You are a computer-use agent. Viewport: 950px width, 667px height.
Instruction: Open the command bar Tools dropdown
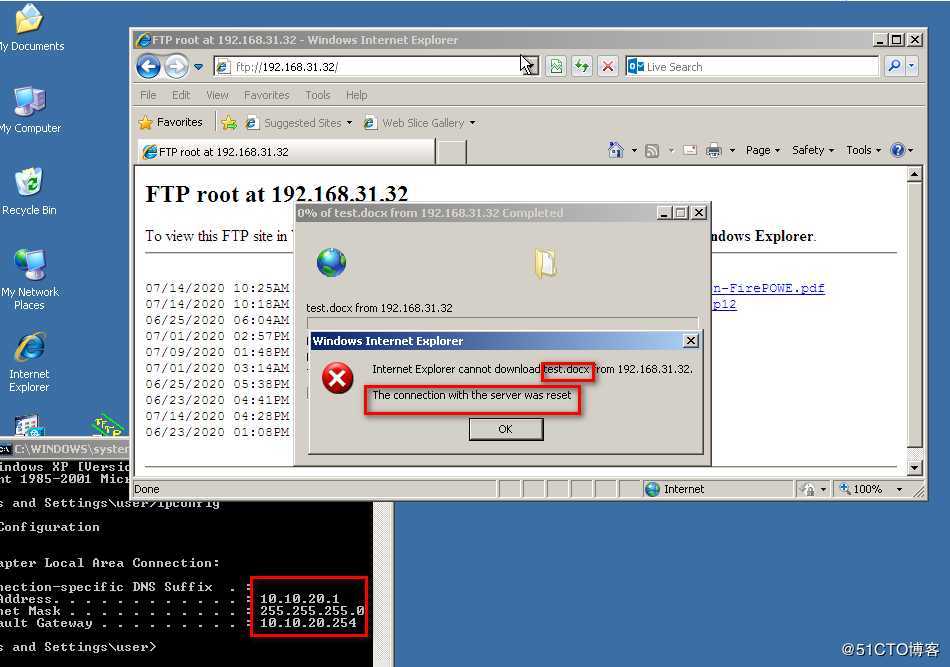[x=863, y=150]
